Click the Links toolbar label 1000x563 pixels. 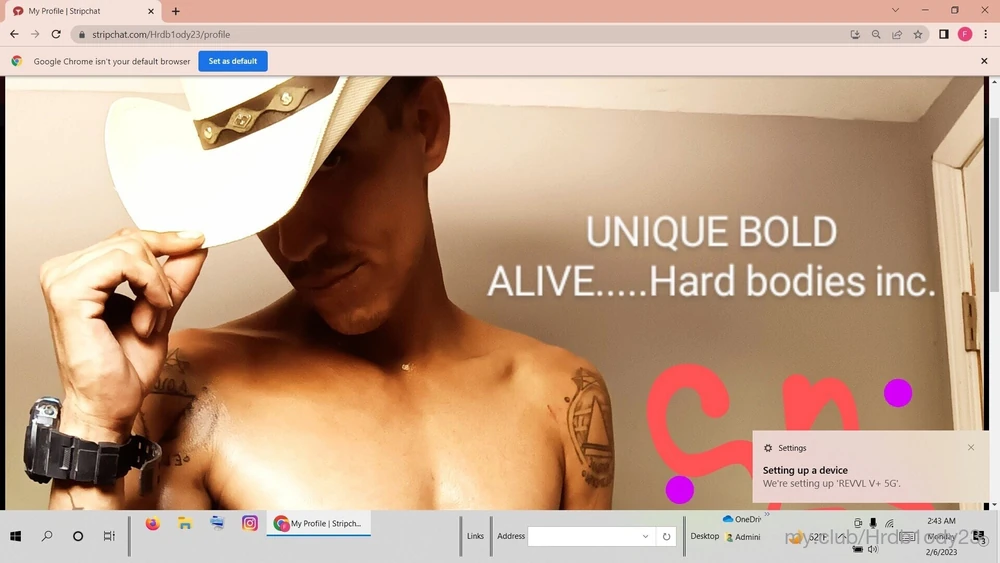pyautogui.click(x=475, y=536)
